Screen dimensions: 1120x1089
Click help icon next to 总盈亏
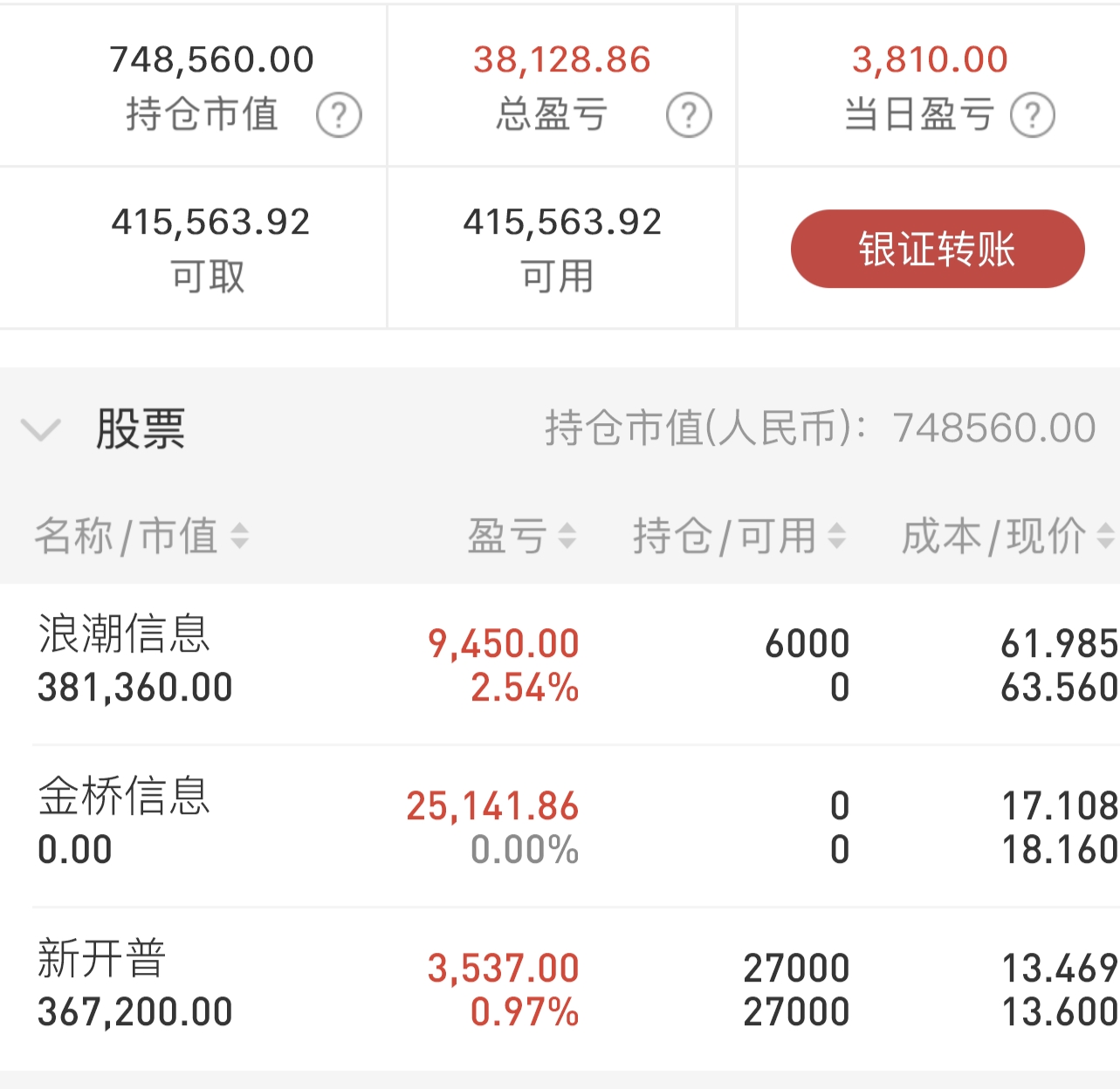(689, 115)
